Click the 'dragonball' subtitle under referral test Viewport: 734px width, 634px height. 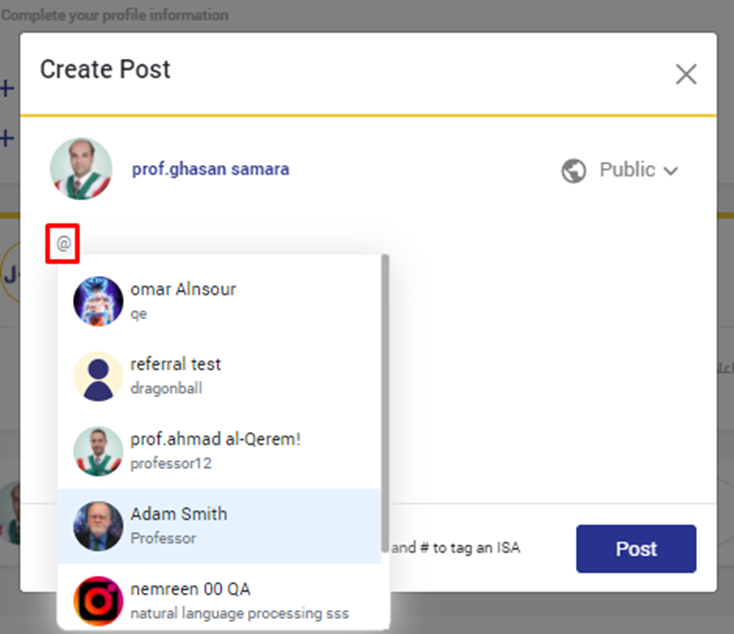point(166,388)
